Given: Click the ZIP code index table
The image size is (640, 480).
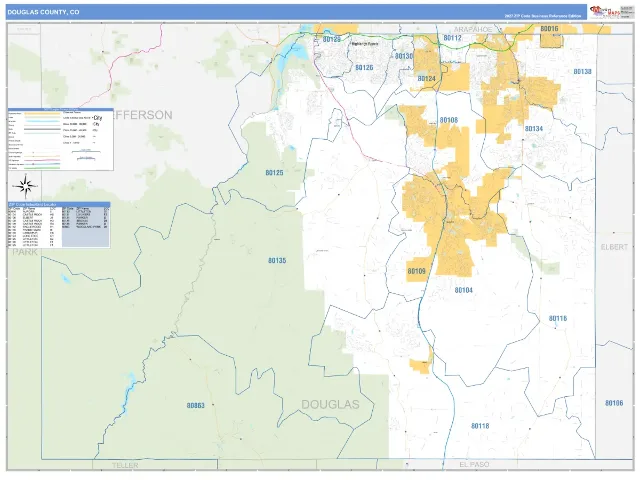Looking at the screenshot, I should tap(59, 224).
